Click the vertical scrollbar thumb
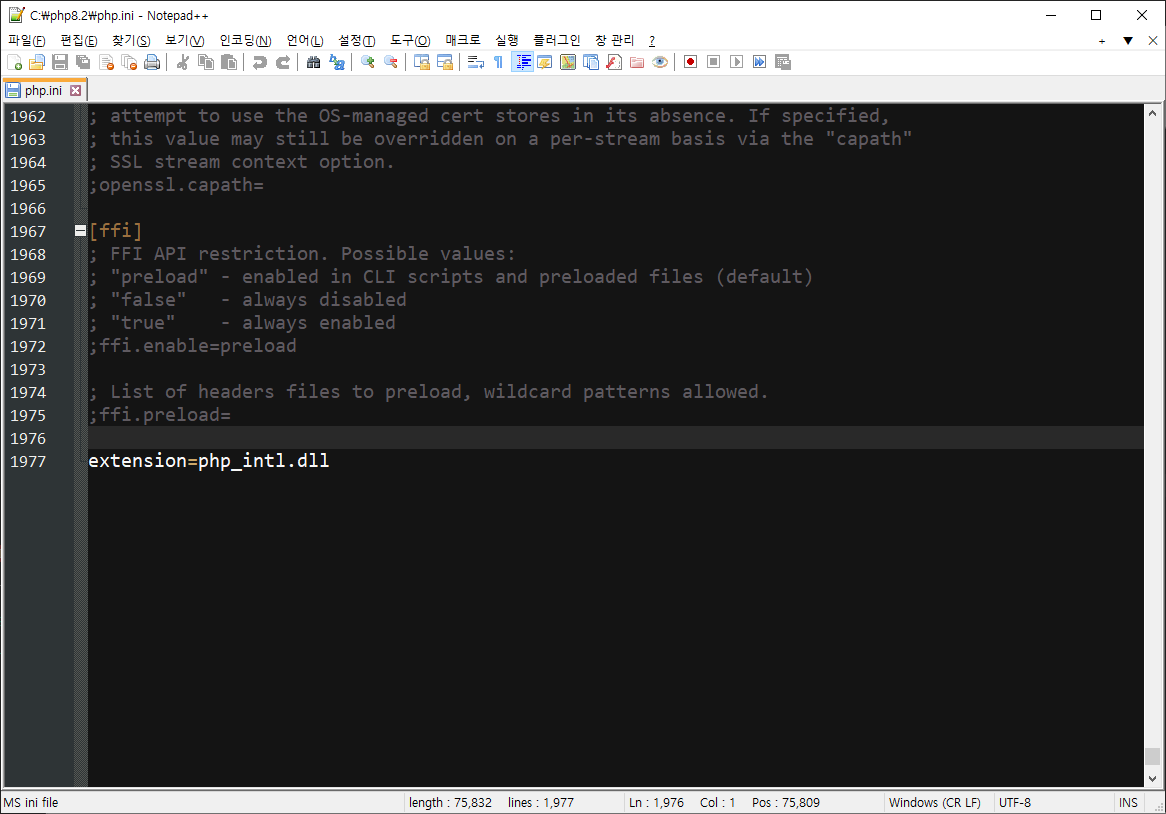Viewport: 1166px width, 814px height. pyautogui.click(x=1153, y=756)
